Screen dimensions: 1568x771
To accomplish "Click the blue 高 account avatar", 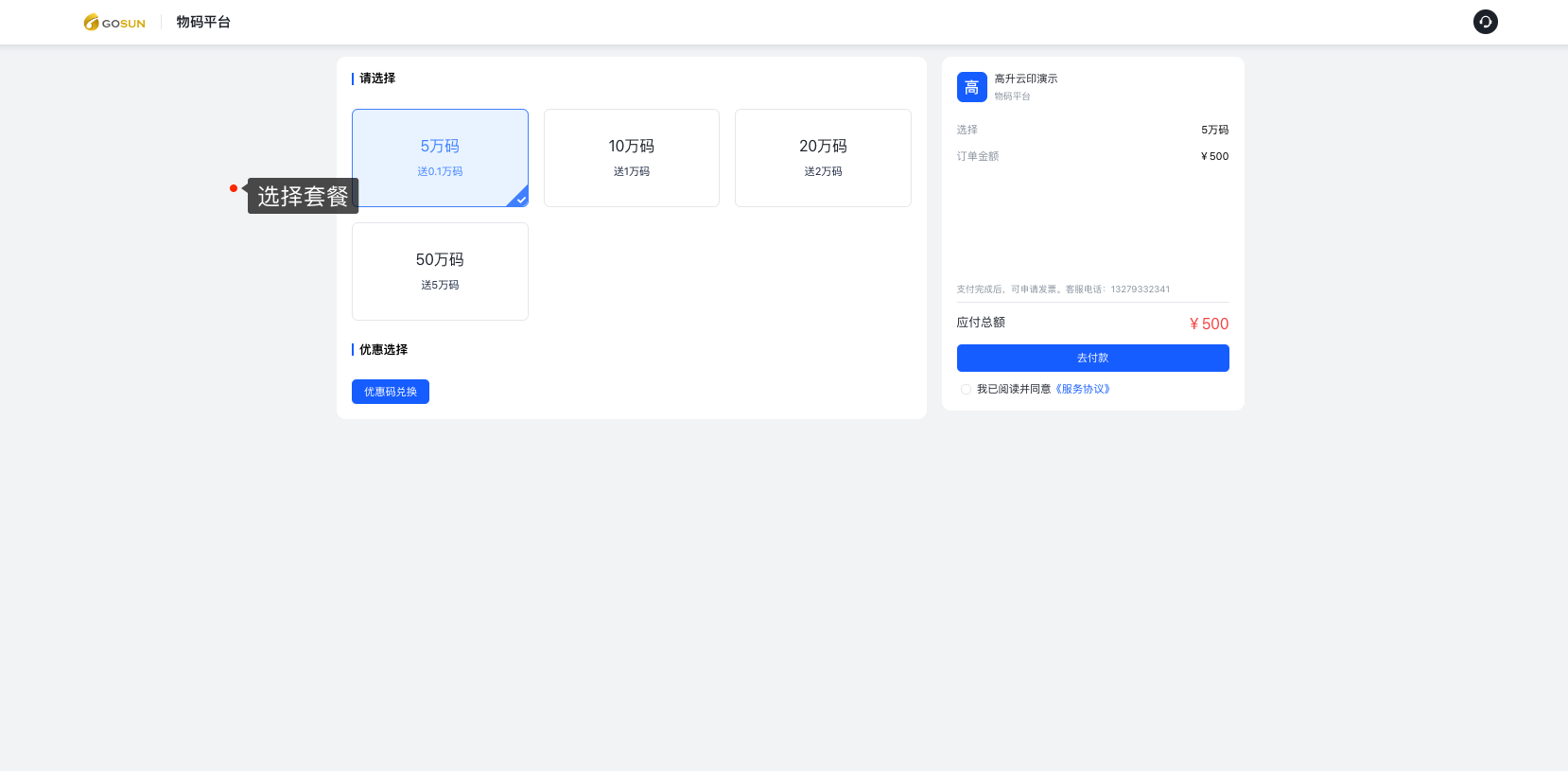I will 971,87.
